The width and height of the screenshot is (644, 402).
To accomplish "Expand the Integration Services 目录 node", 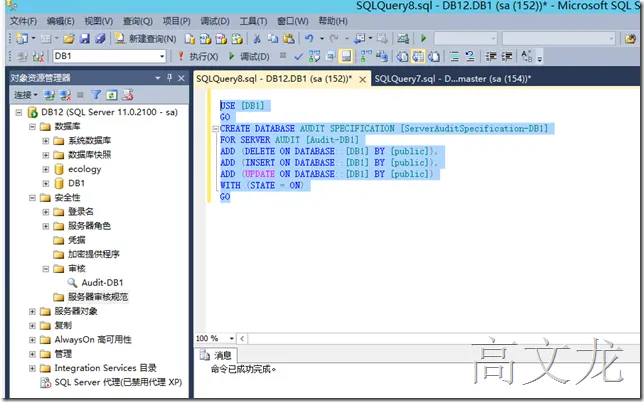I will (32, 368).
